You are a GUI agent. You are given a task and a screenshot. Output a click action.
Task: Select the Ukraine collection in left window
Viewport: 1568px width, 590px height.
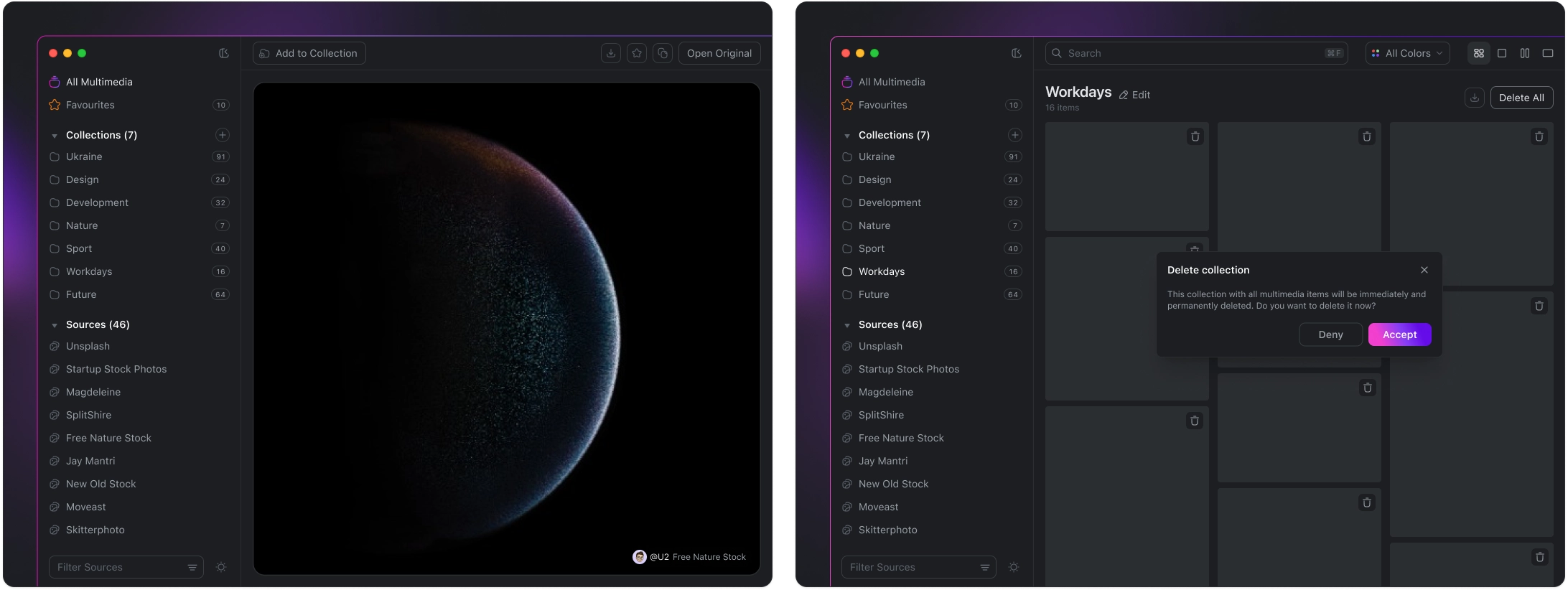click(x=139, y=156)
